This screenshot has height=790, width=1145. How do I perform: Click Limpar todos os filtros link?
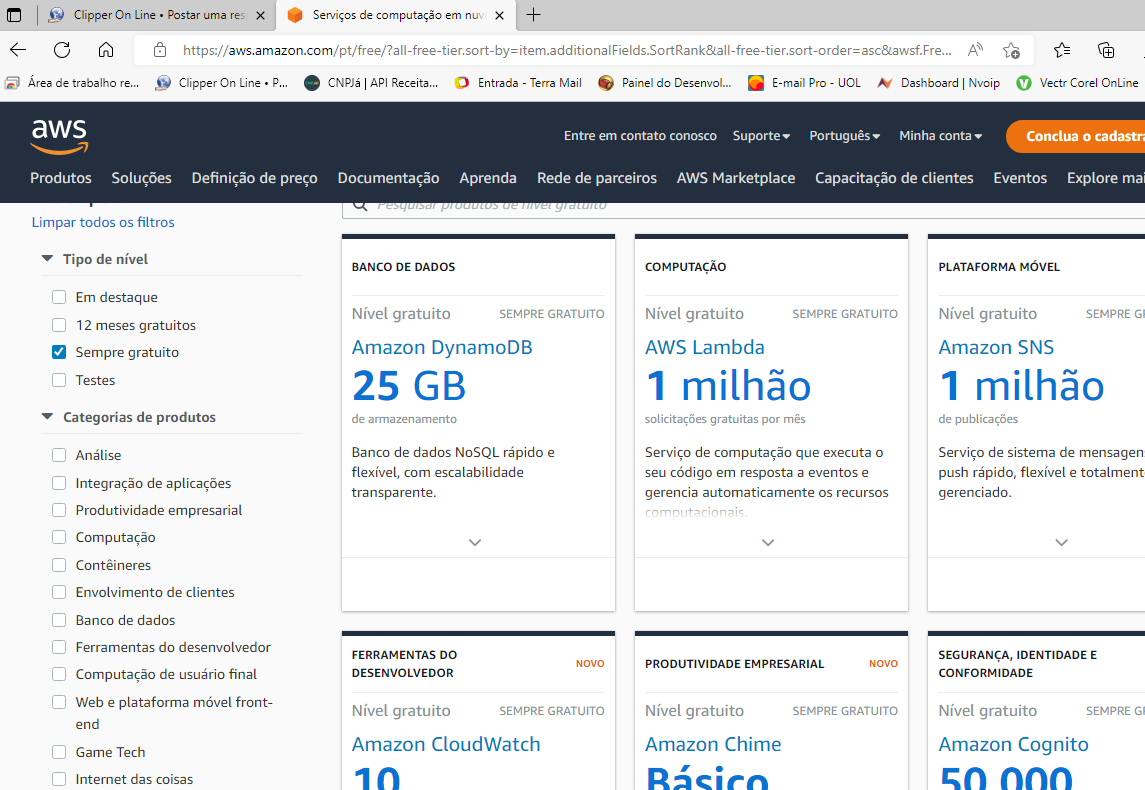103,222
